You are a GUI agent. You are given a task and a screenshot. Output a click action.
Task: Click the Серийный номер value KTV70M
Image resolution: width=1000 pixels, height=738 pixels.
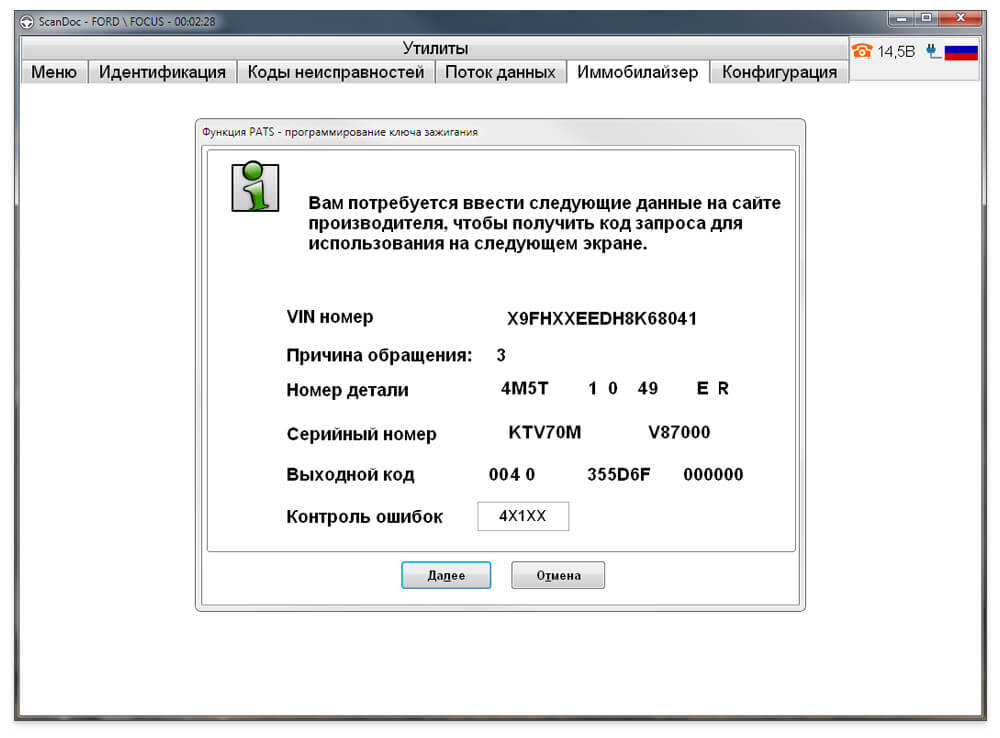point(545,432)
